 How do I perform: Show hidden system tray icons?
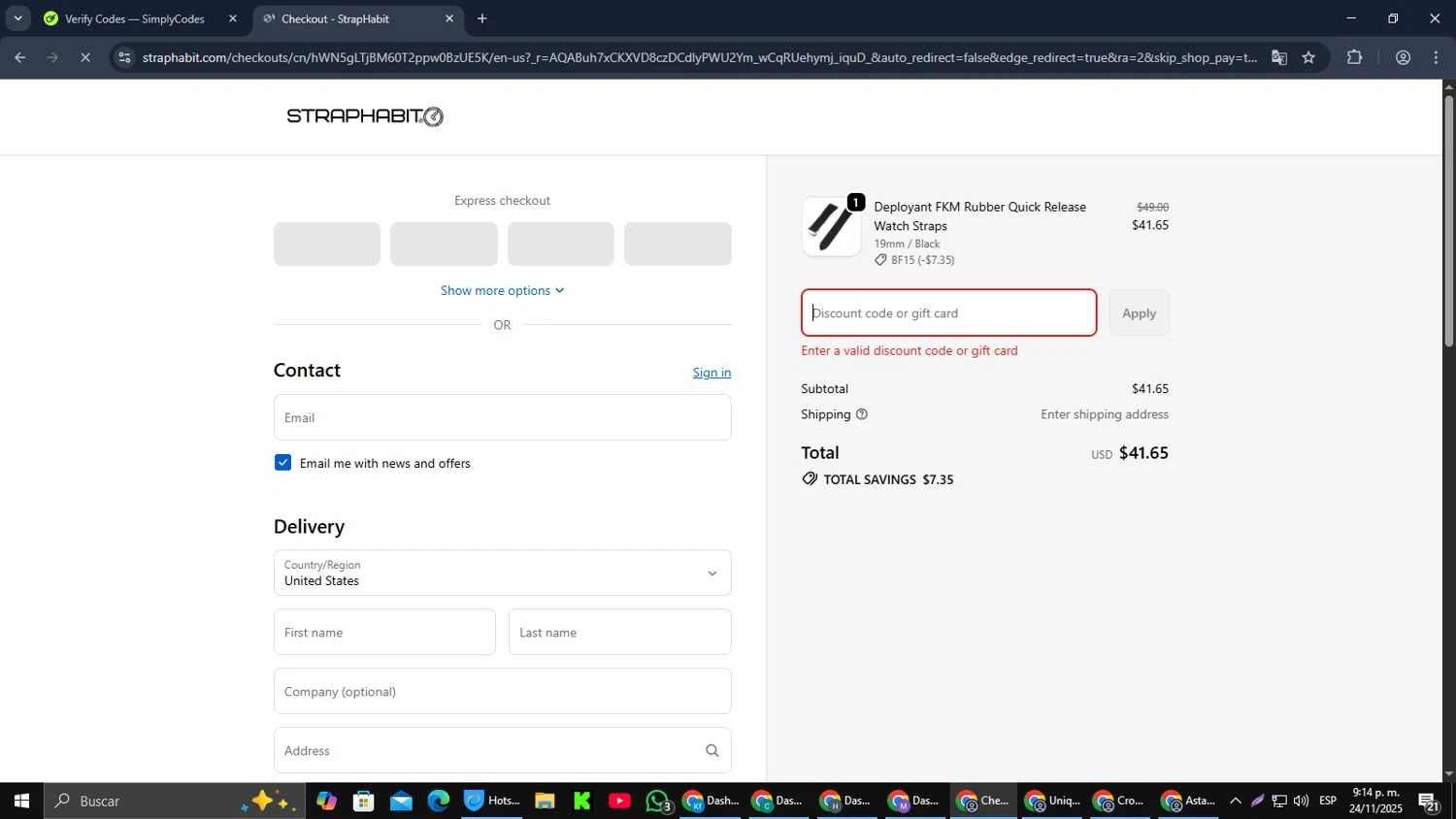(1235, 801)
